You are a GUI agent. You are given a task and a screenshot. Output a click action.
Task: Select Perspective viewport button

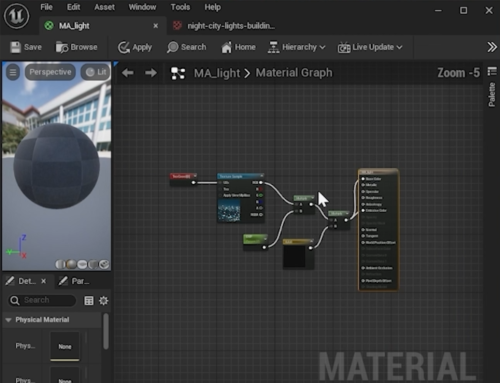50,72
